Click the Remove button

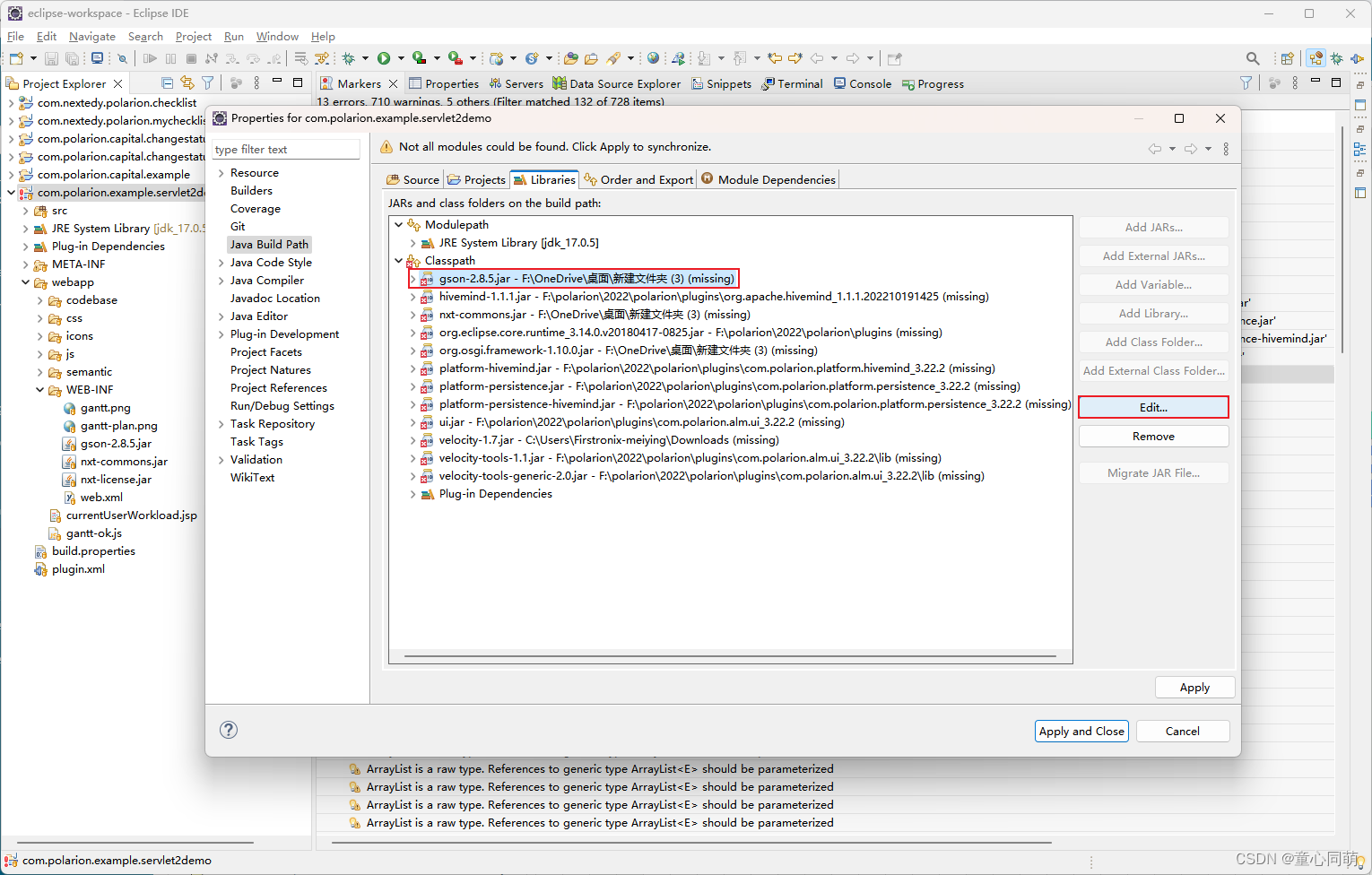pos(1153,437)
